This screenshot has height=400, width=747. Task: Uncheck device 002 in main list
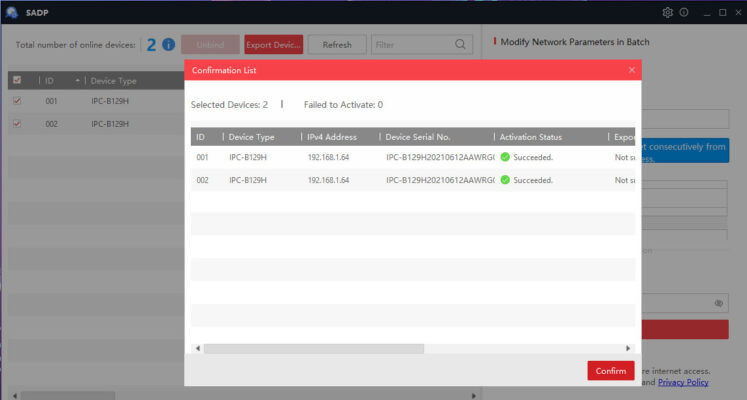pos(17,124)
